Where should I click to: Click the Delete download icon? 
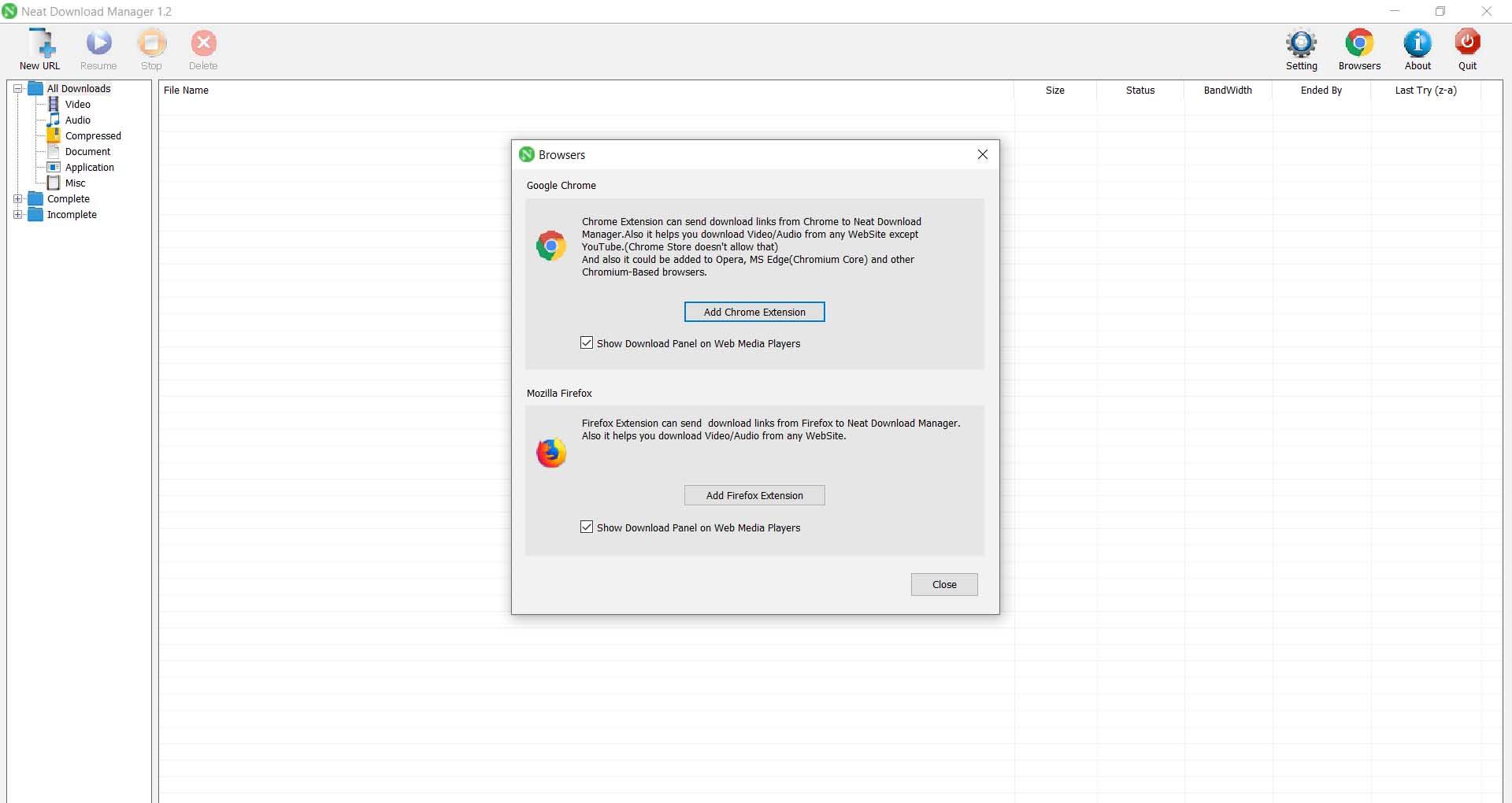(203, 43)
